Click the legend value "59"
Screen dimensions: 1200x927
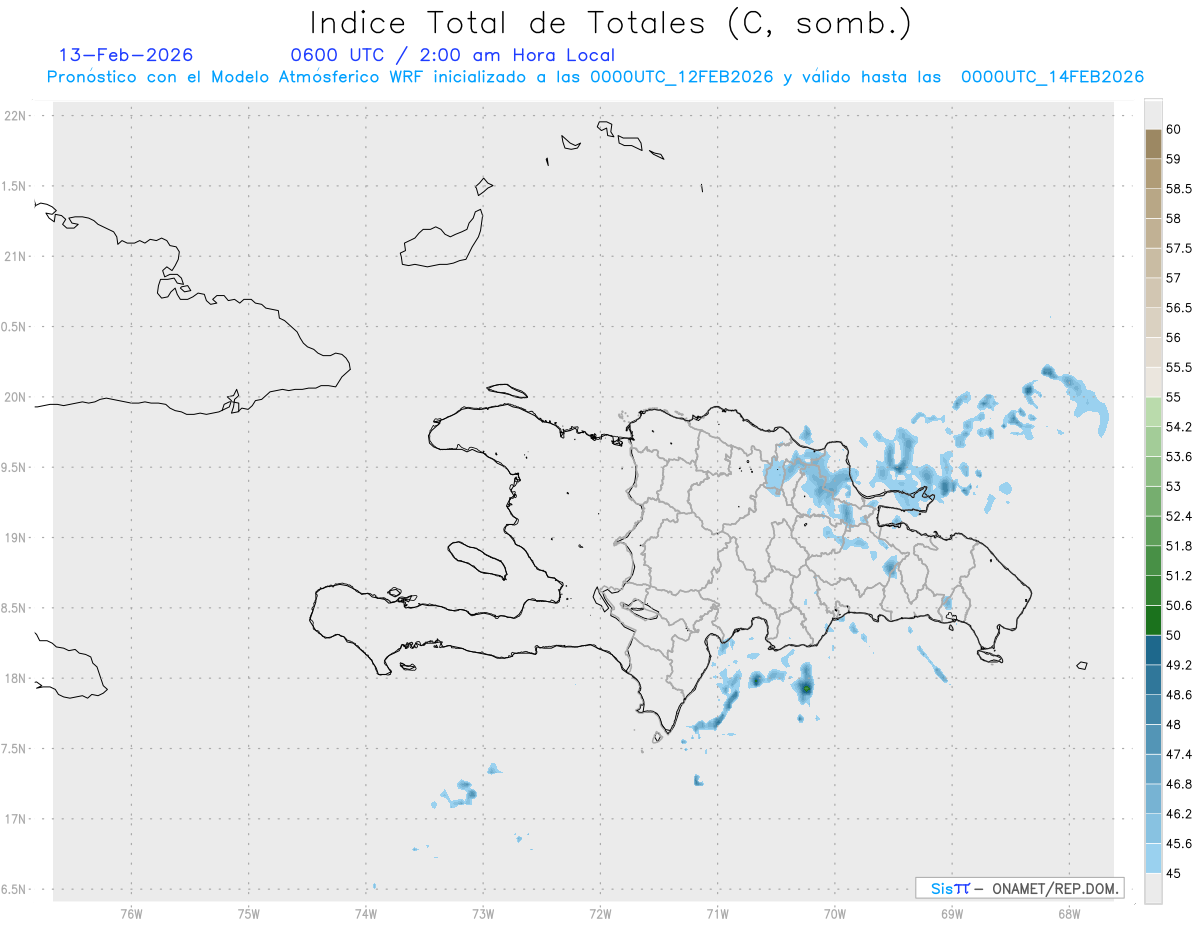pyautogui.click(x=1173, y=159)
